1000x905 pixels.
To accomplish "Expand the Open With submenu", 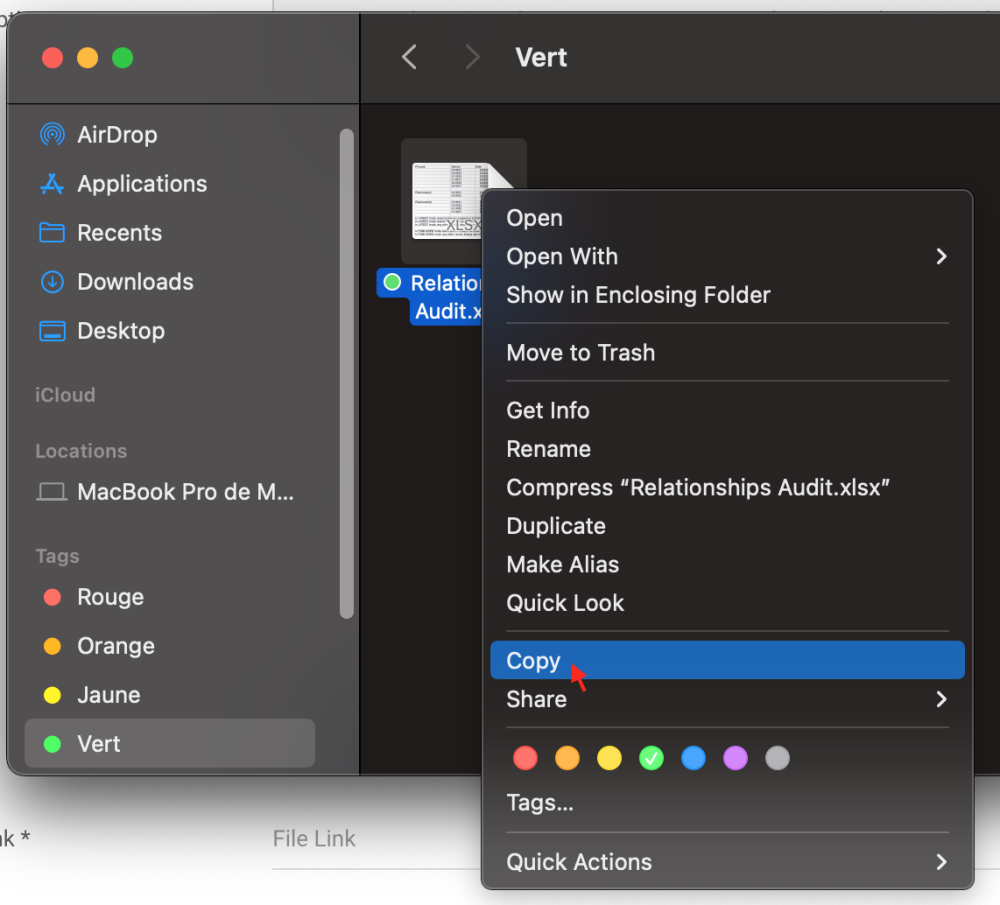I will pyautogui.click(x=940, y=257).
